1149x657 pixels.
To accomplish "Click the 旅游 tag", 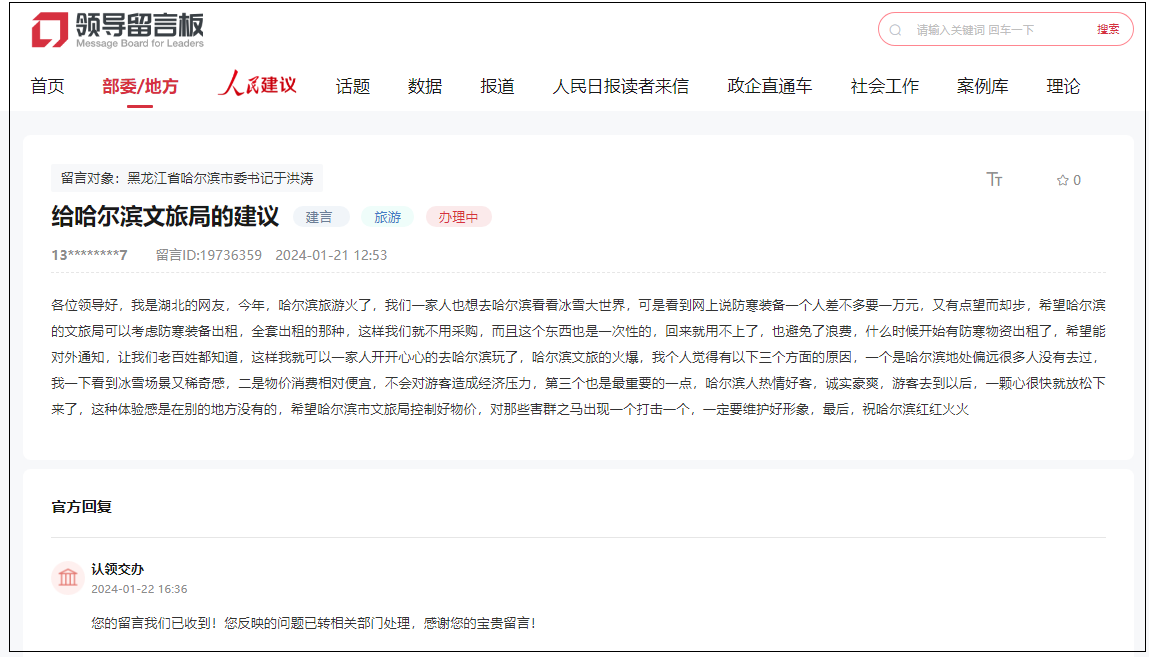I will click(x=388, y=218).
